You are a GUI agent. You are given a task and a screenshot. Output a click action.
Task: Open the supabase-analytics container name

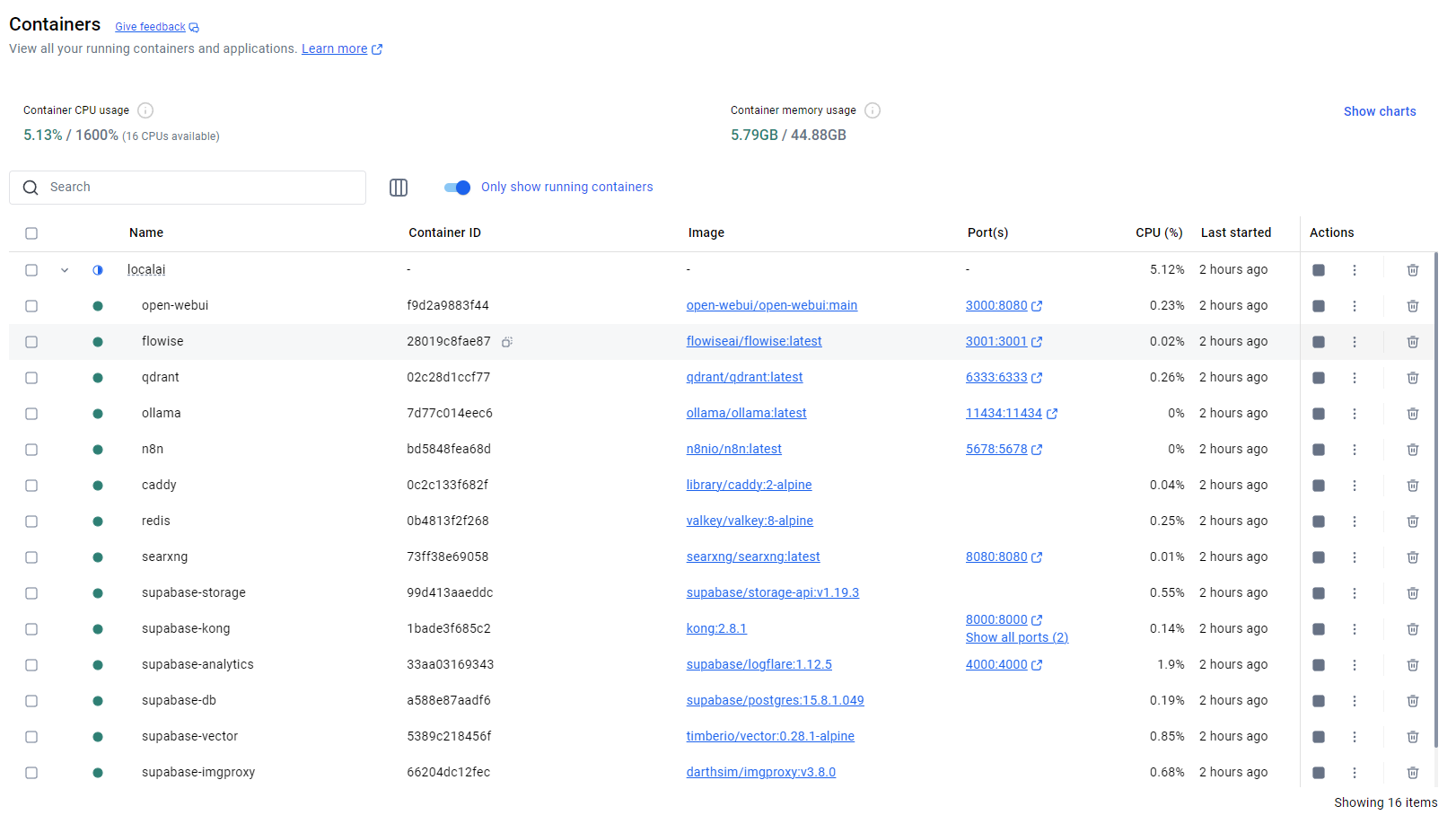click(x=197, y=664)
